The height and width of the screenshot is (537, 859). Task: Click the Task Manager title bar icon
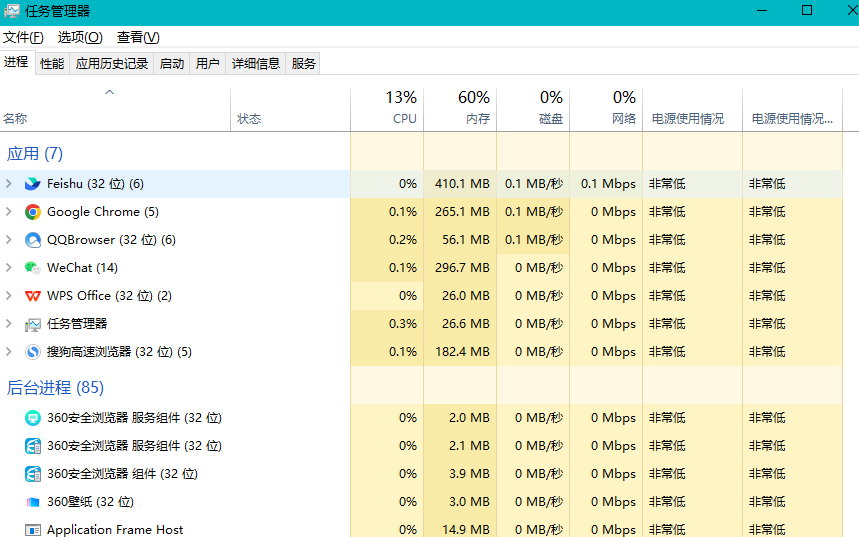click(x=12, y=11)
